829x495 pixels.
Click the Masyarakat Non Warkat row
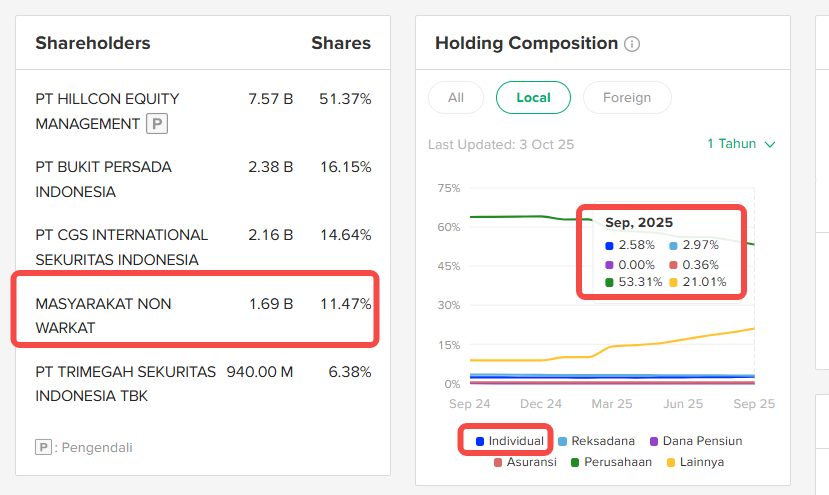click(103, 315)
